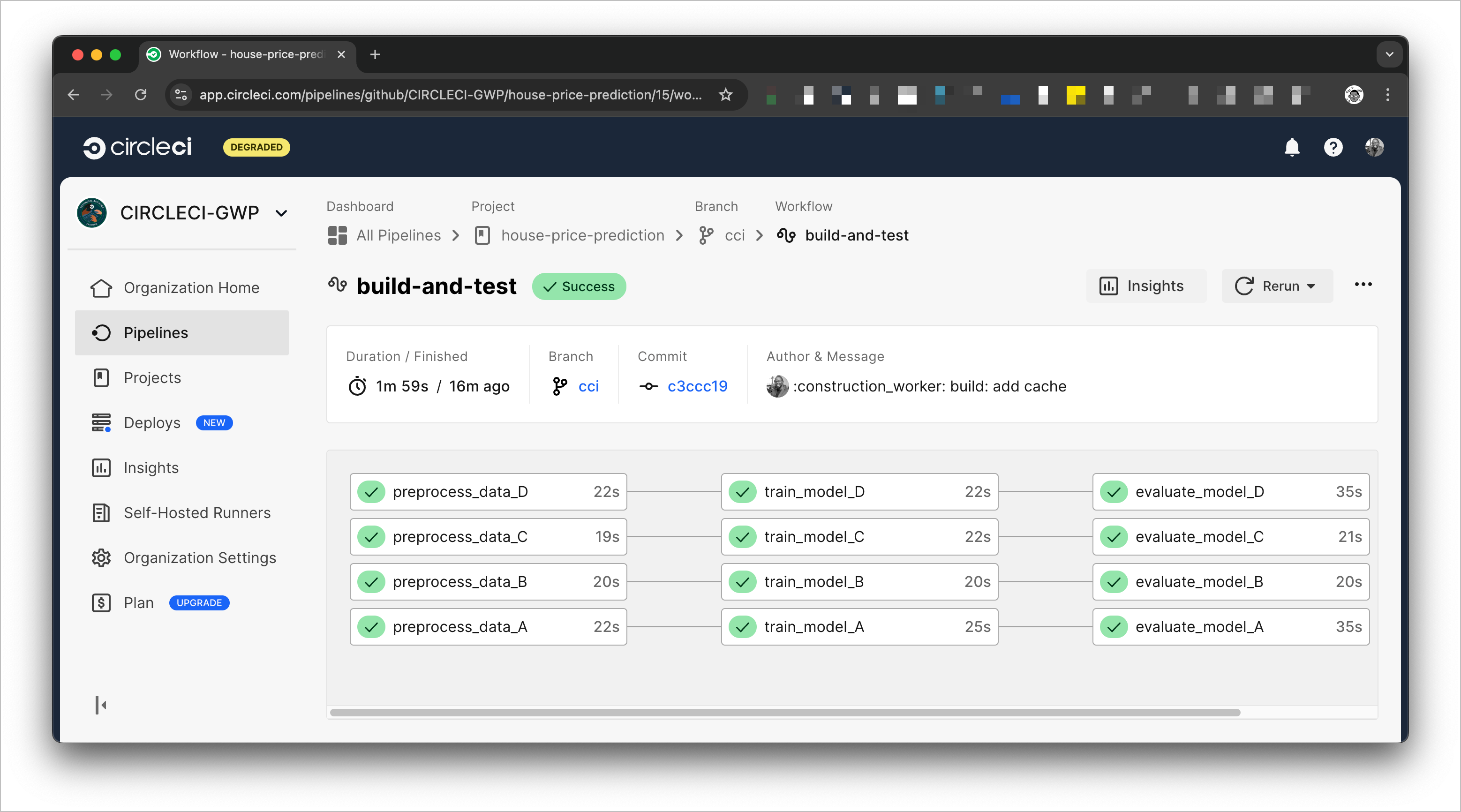Collapse the sidebar with the arrow control
1461x812 pixels.
(x=102, y=704)
